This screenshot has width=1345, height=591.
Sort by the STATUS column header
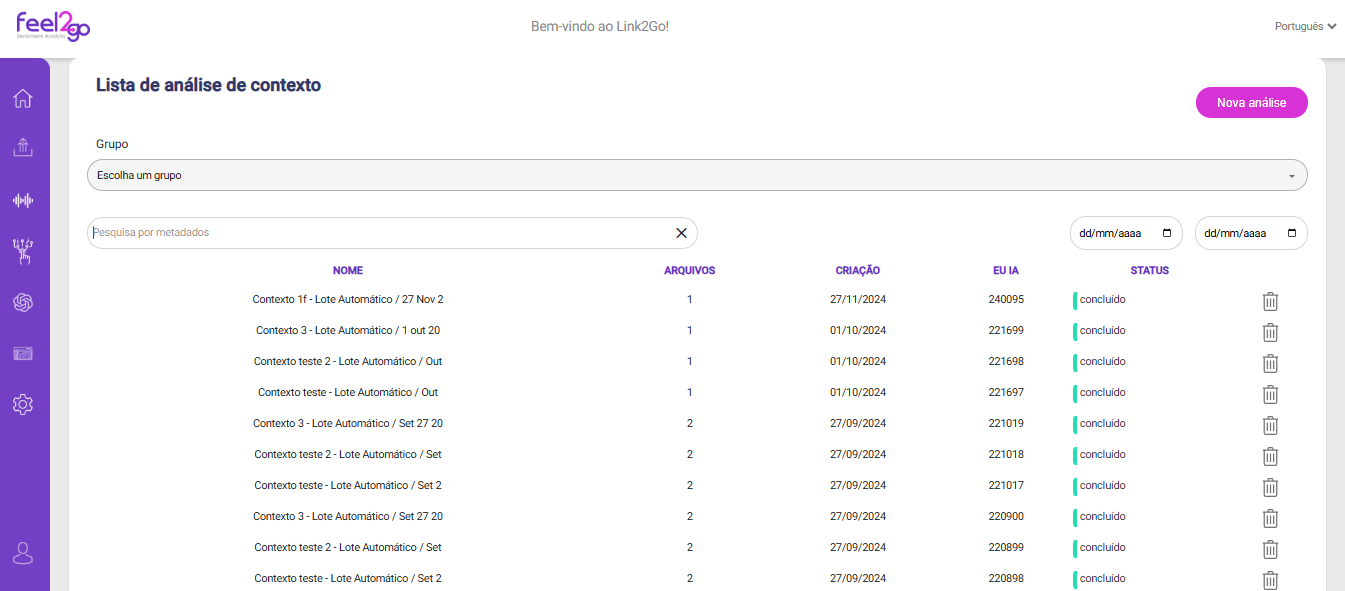pos(1150,270)
